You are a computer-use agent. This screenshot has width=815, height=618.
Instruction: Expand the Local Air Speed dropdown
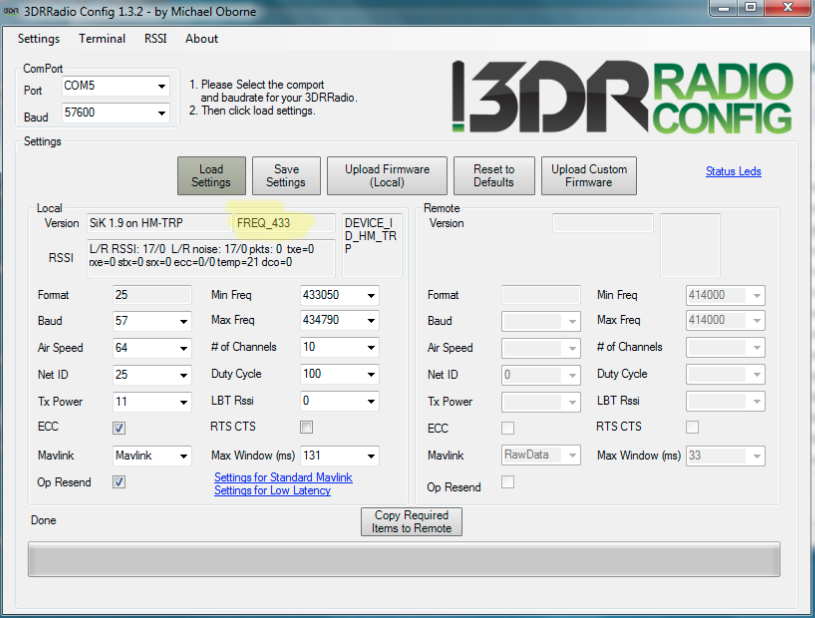(152, 348)
